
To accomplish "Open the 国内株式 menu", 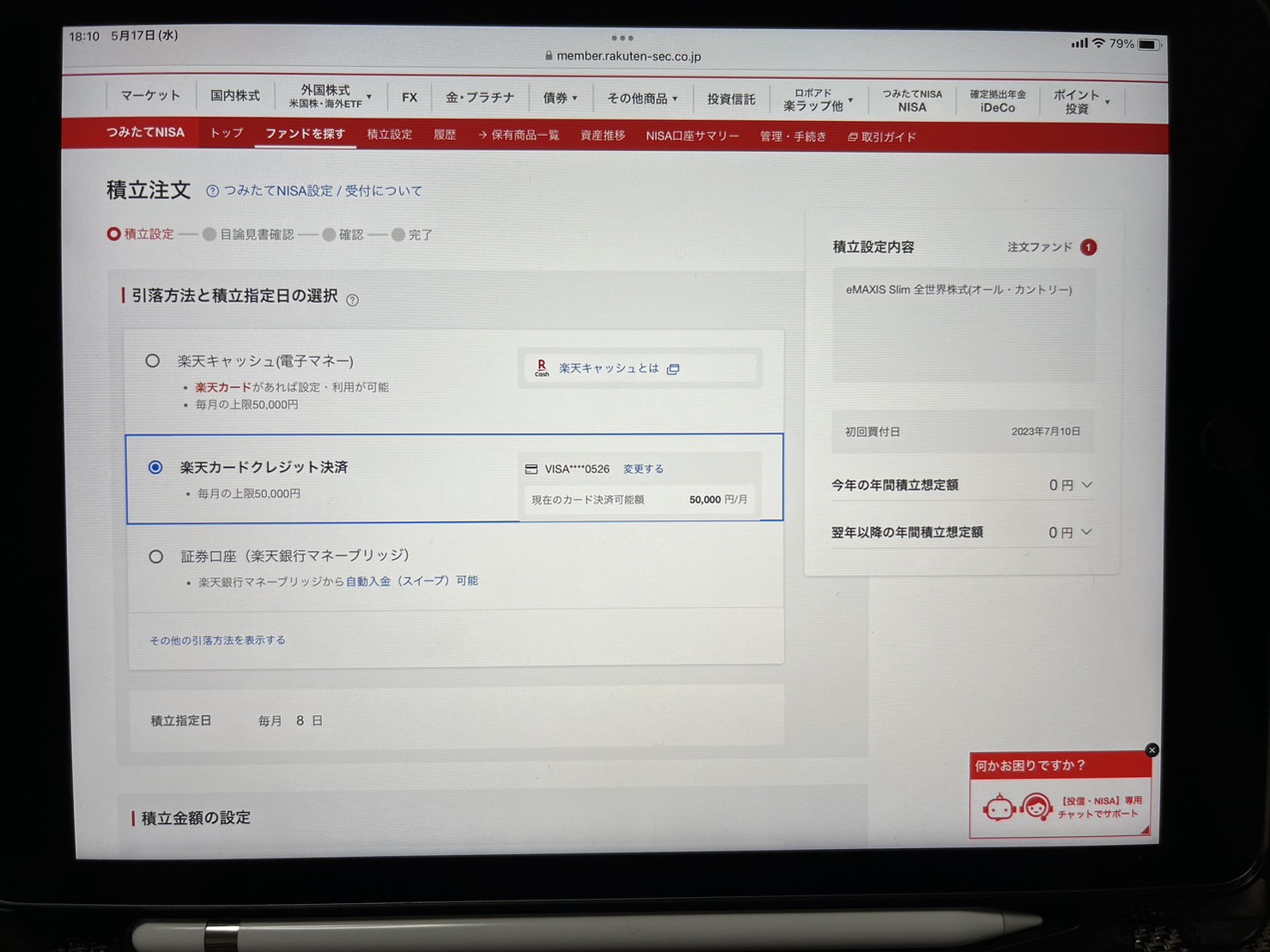I will [234, 96].
